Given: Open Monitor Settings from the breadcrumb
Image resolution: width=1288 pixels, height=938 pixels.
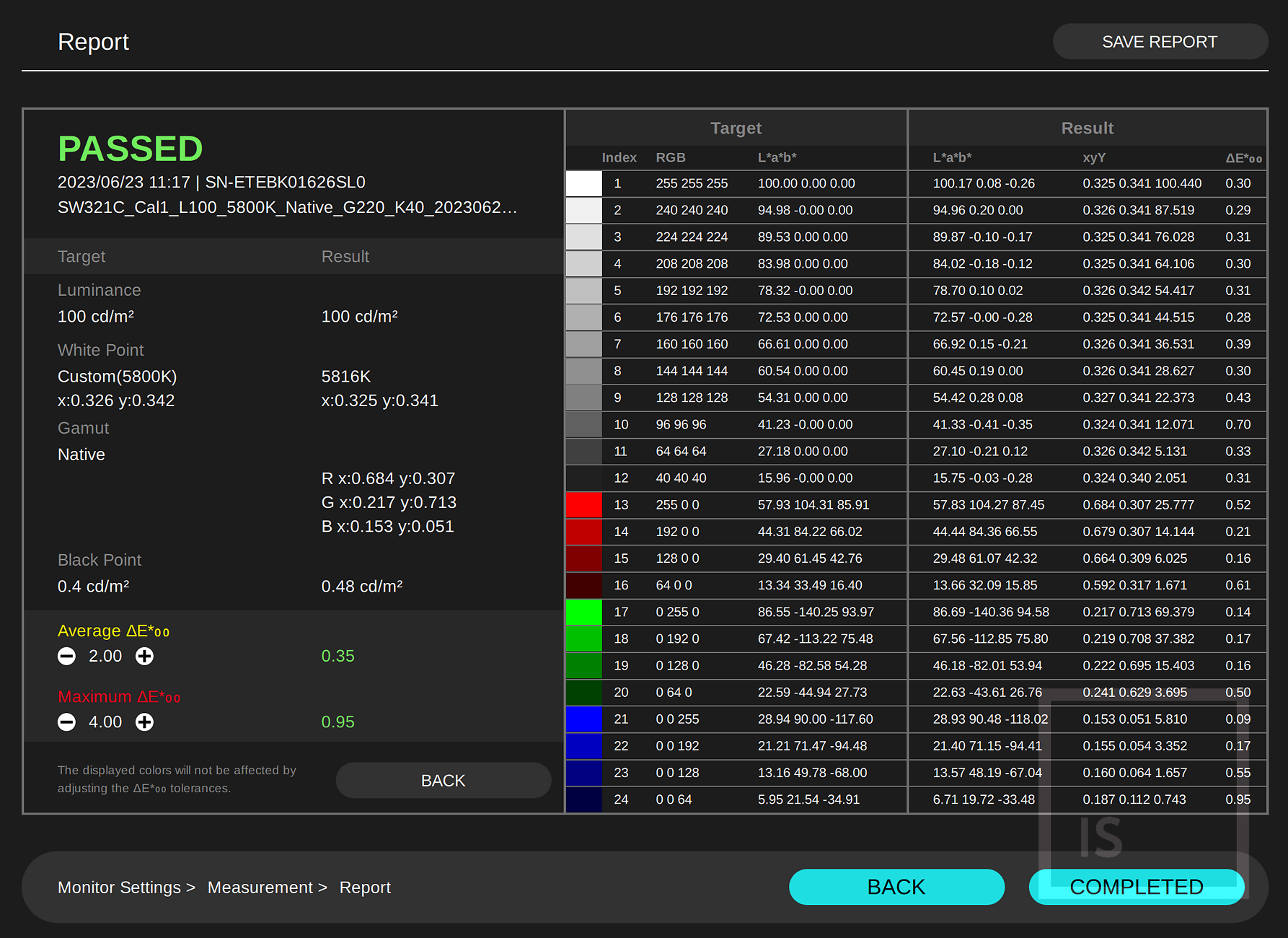Looking at the screenshot, I should 119,887.
